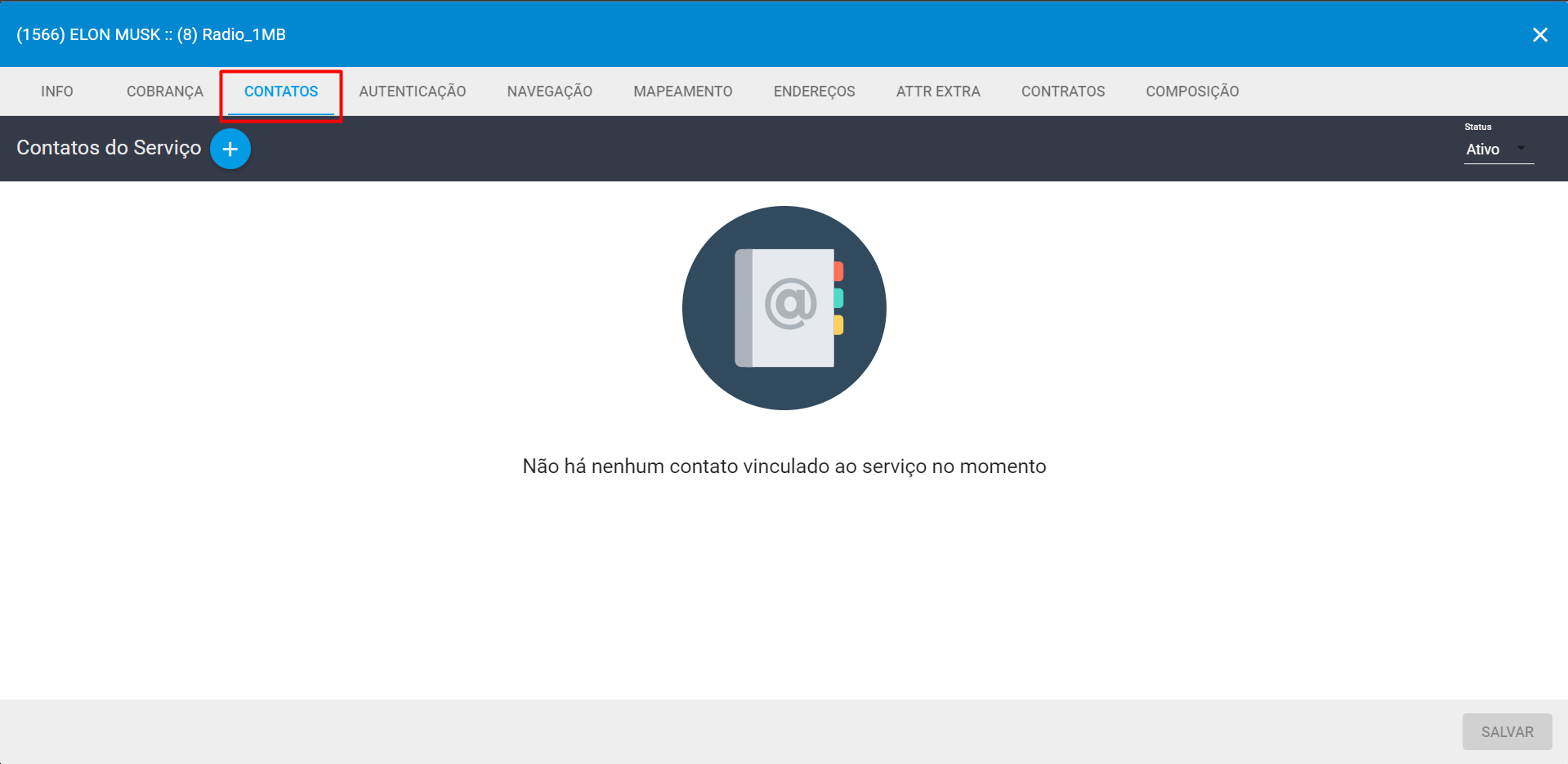This screenshot has width=1568, height=764.
Task: Open the COMPOSIÇÃO tab
Action: (x=1192, y=92)
